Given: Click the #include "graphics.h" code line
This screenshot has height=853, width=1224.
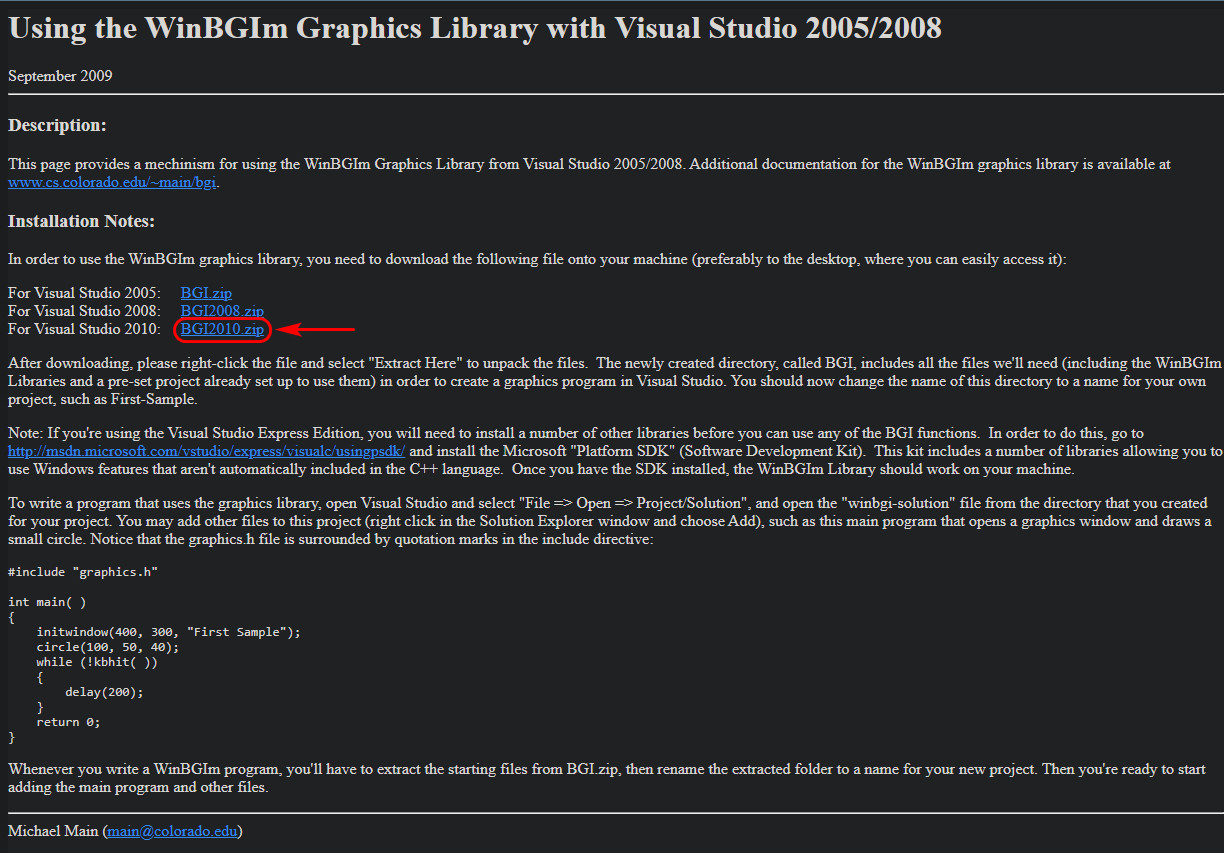Looking at the screenshot, I should click(83, 572).
